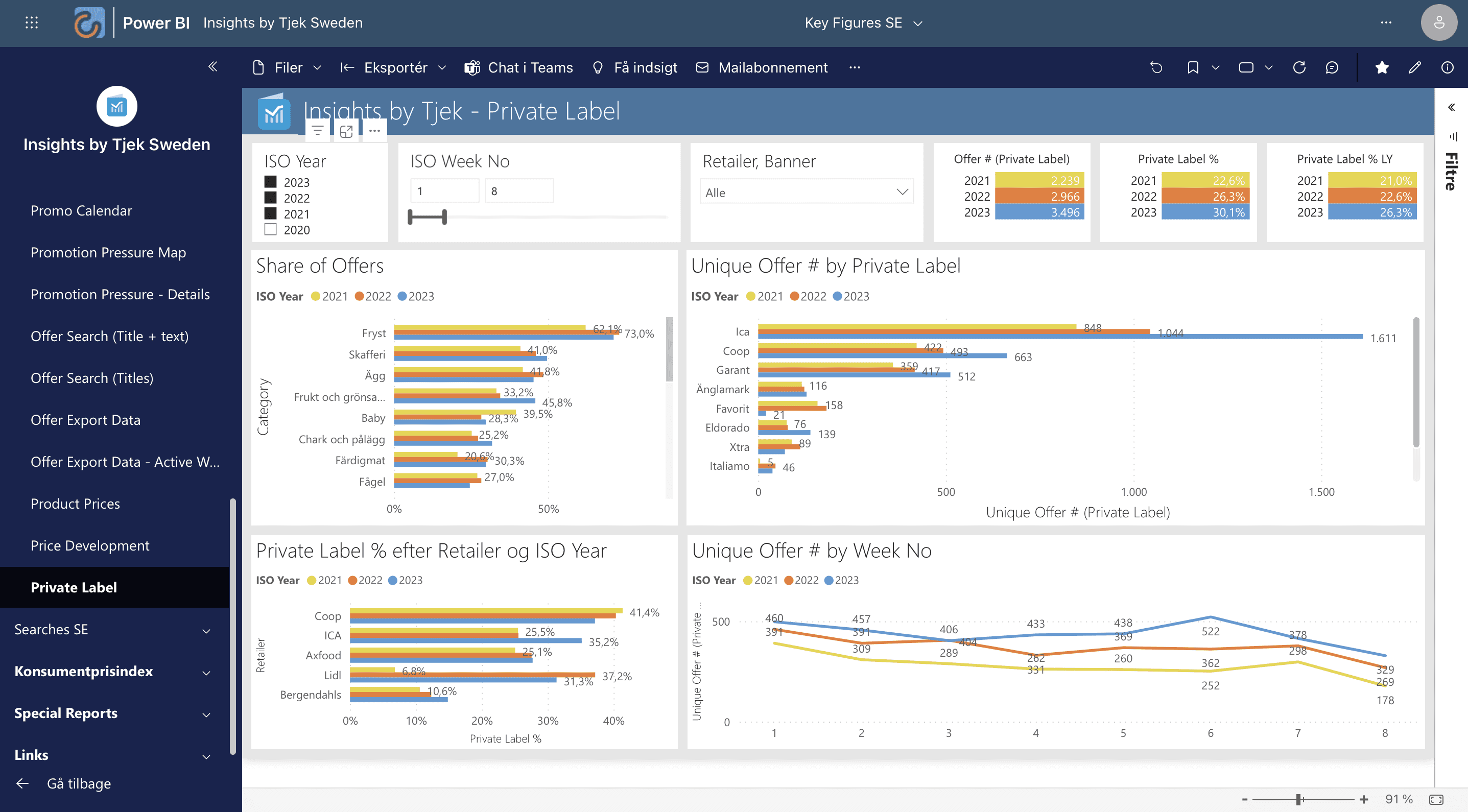Check the 2020 ISO Year checkbox
Image resolution: width=1468 pixels, height=812 pixels.
click(x=271, y=230)
